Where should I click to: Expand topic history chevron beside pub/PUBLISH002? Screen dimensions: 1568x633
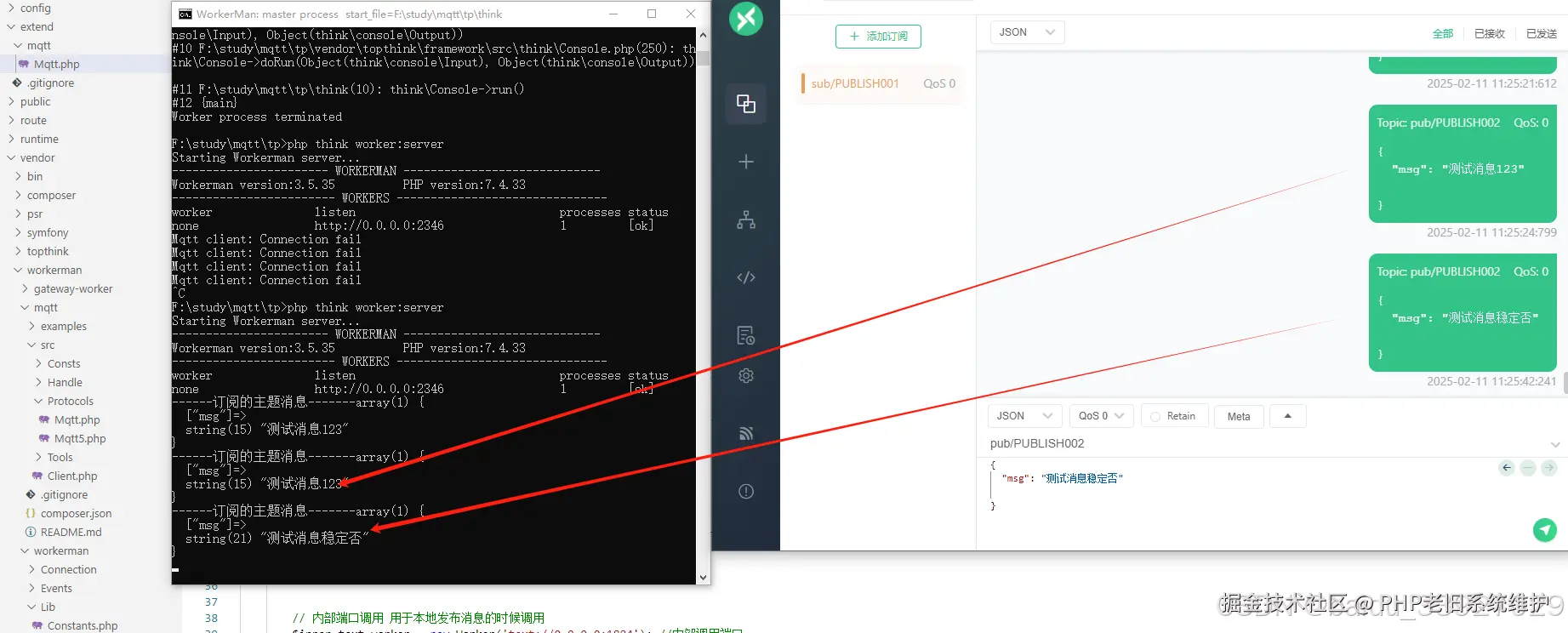point(1555,444)
